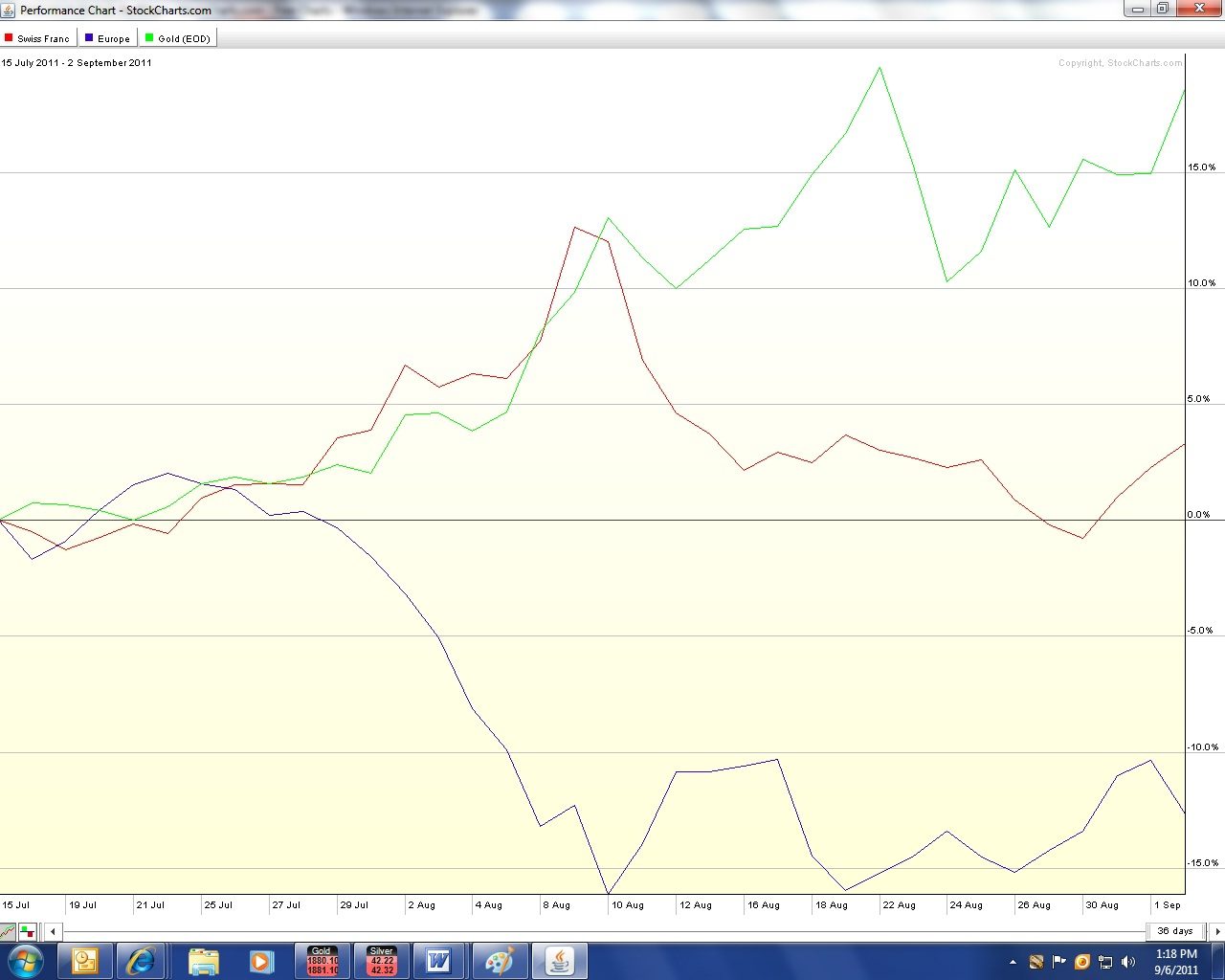Open the volume control in system tray

[x=1128, y=962]
